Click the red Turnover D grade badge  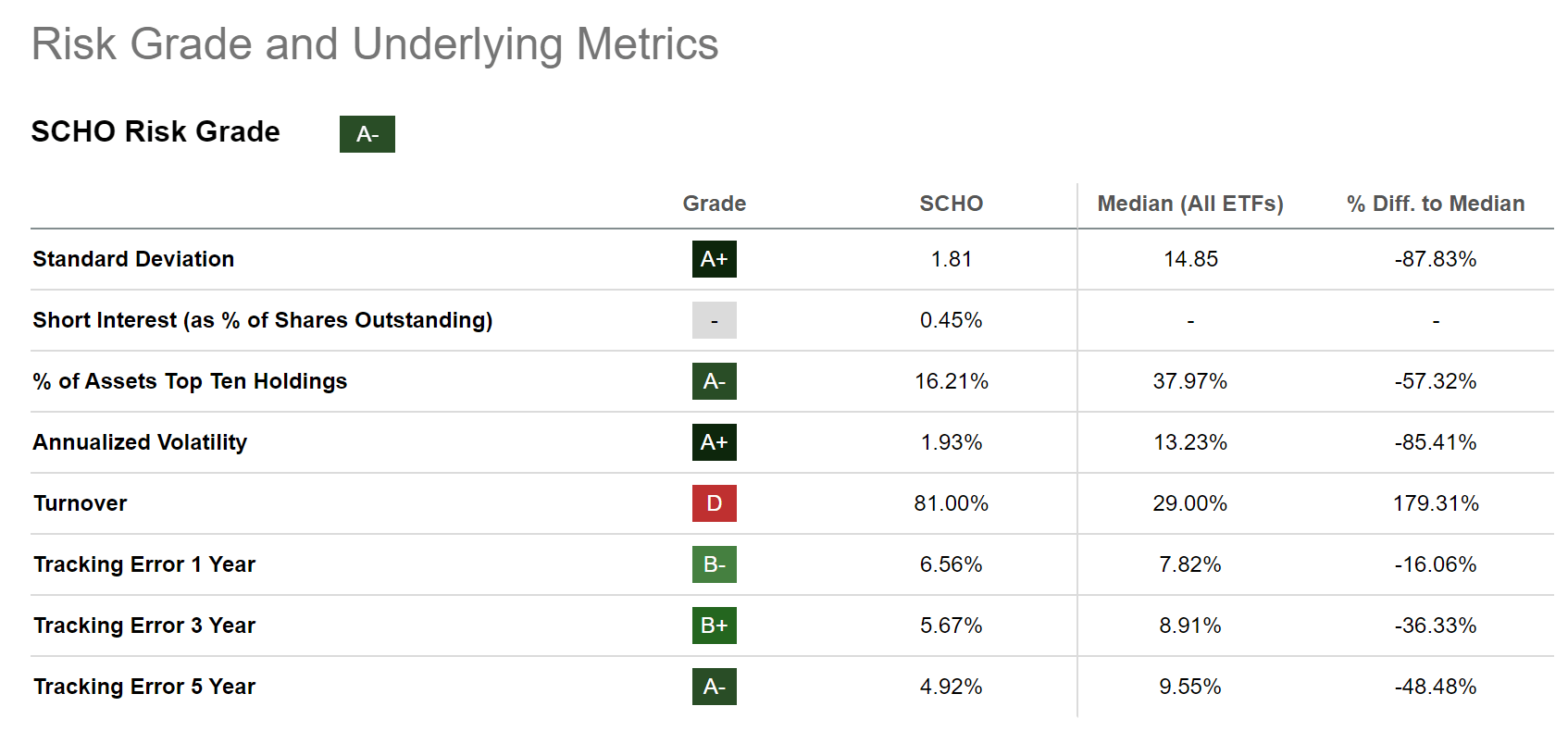(x=714, y=503)
